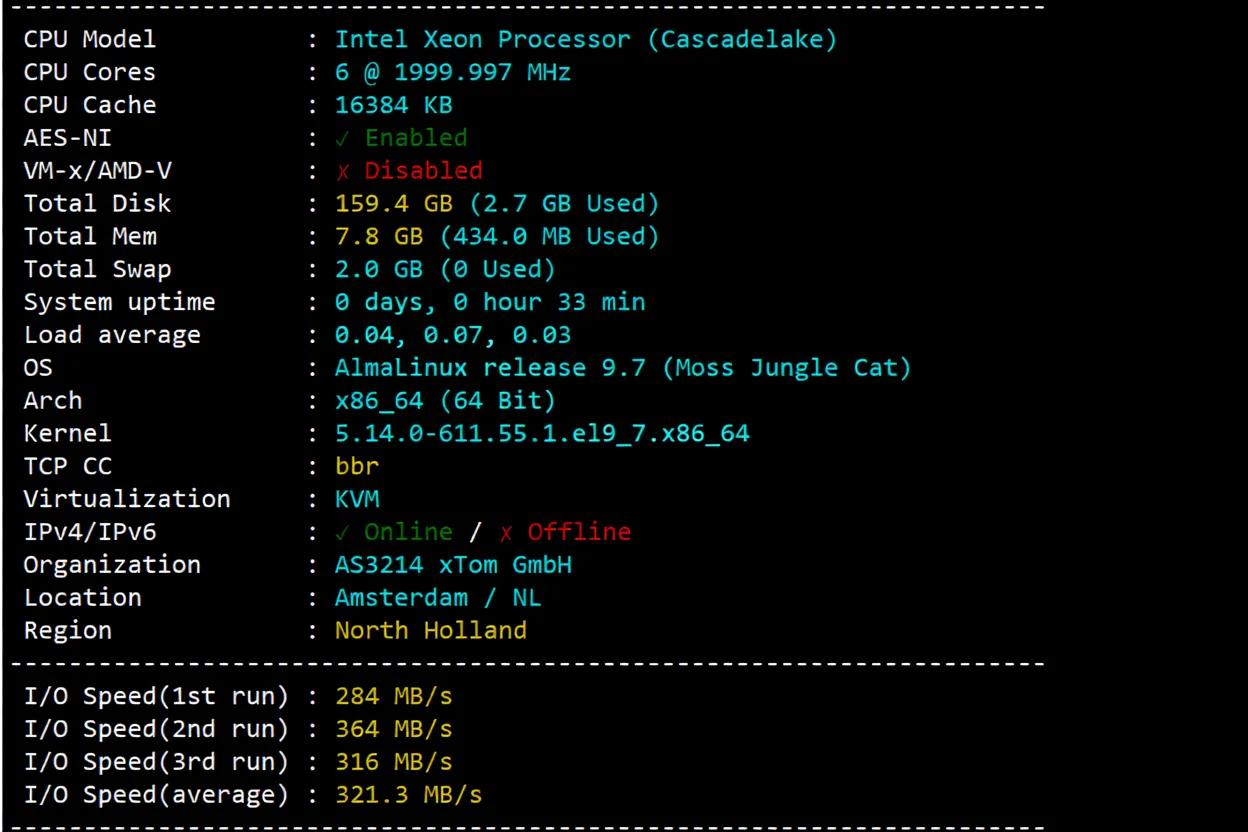The image size is (1248, 832).
Task: Click the 'KVM' value
Action: [357, 499]
